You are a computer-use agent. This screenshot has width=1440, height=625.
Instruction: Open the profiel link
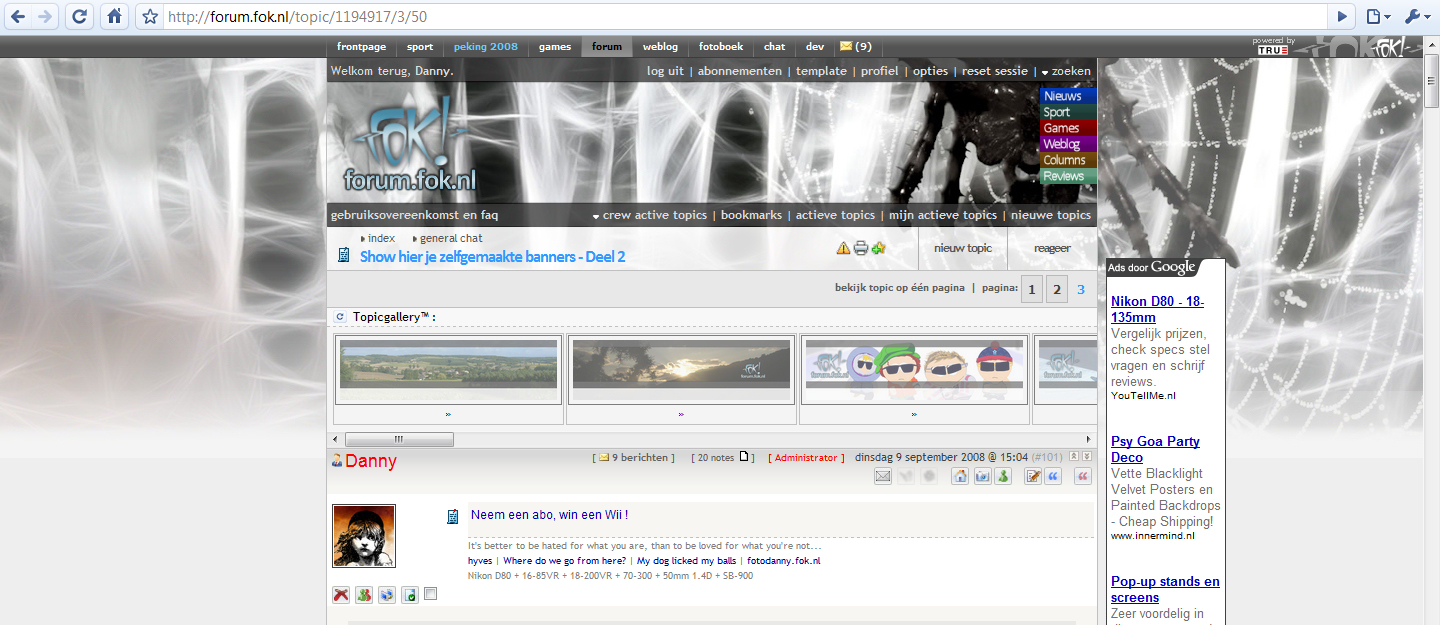[879, 71]
